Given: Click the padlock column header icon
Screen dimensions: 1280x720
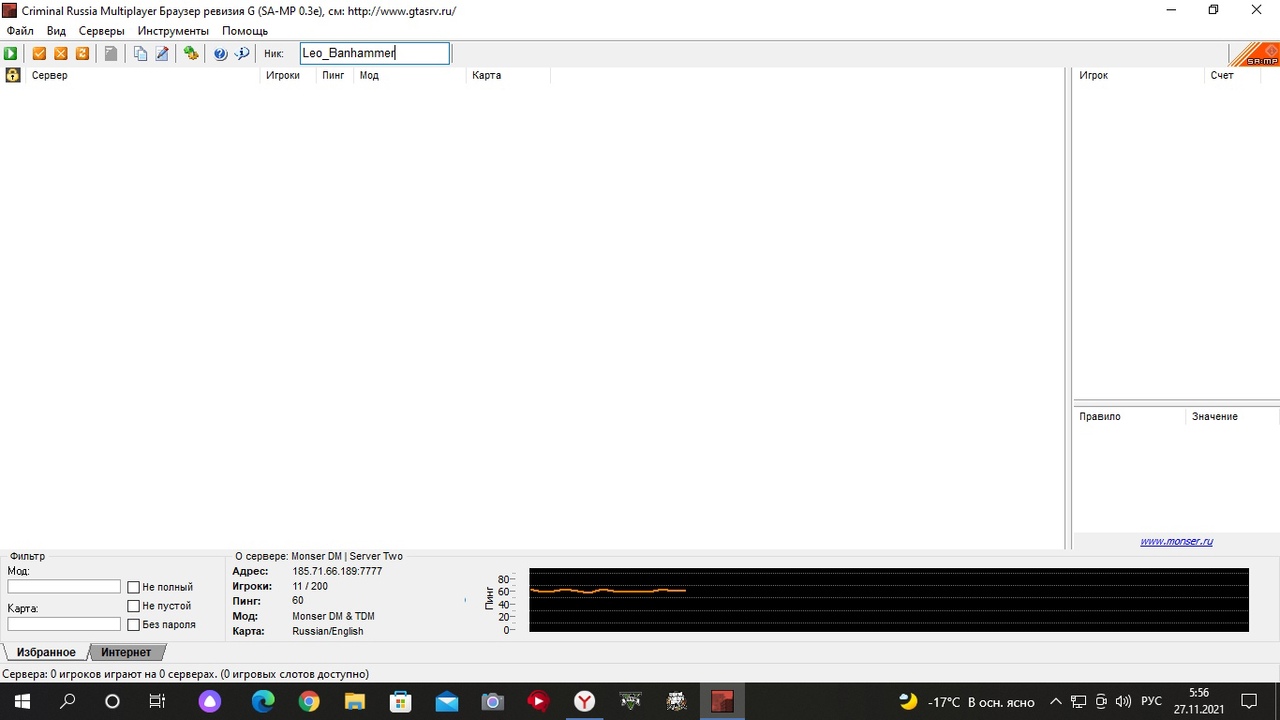Looking at the screenshot, I should (13, 75).
